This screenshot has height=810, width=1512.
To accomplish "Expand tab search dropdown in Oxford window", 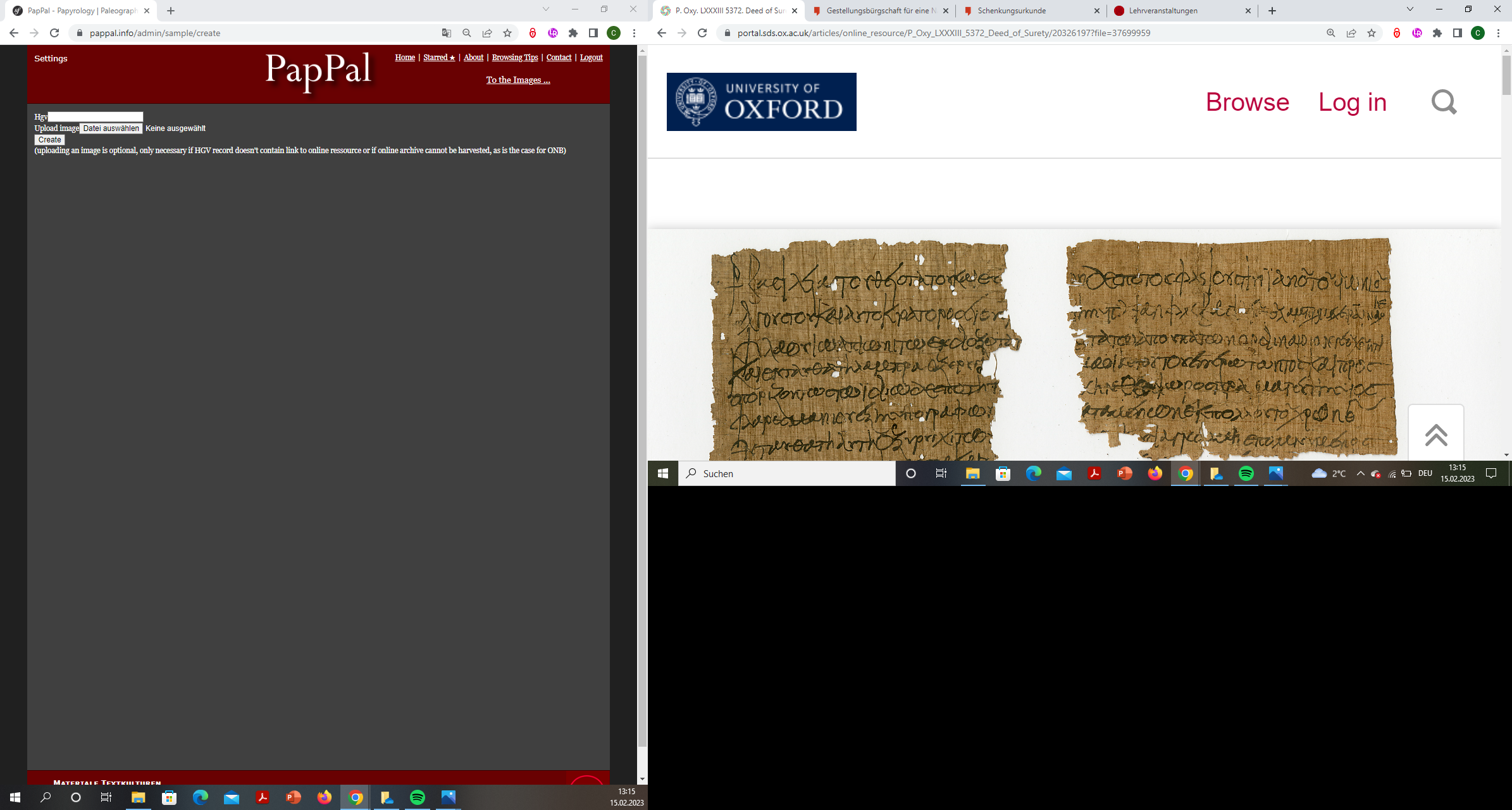I will [1410, 9].
